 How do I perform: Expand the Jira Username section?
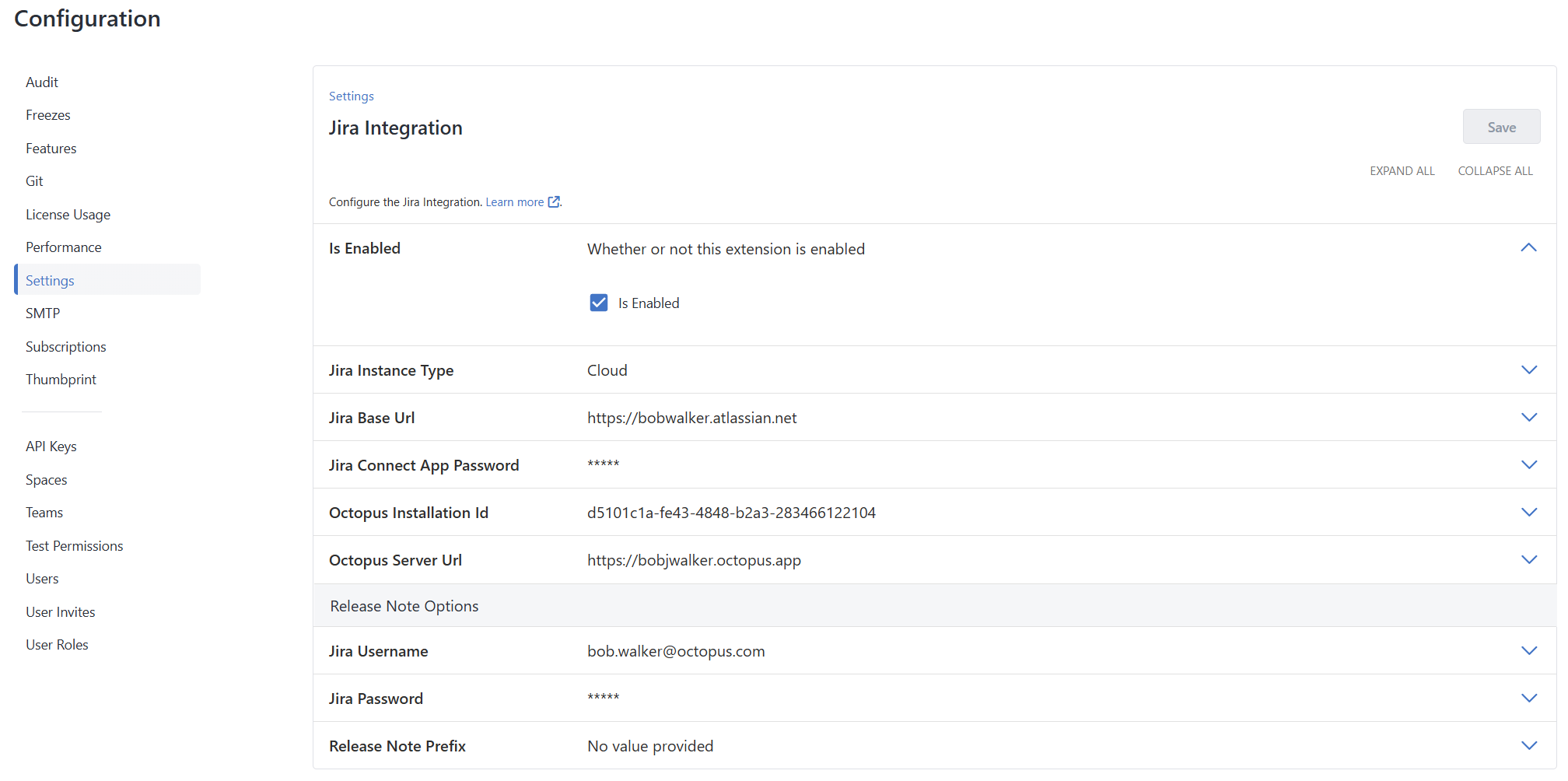point(1529,650)
